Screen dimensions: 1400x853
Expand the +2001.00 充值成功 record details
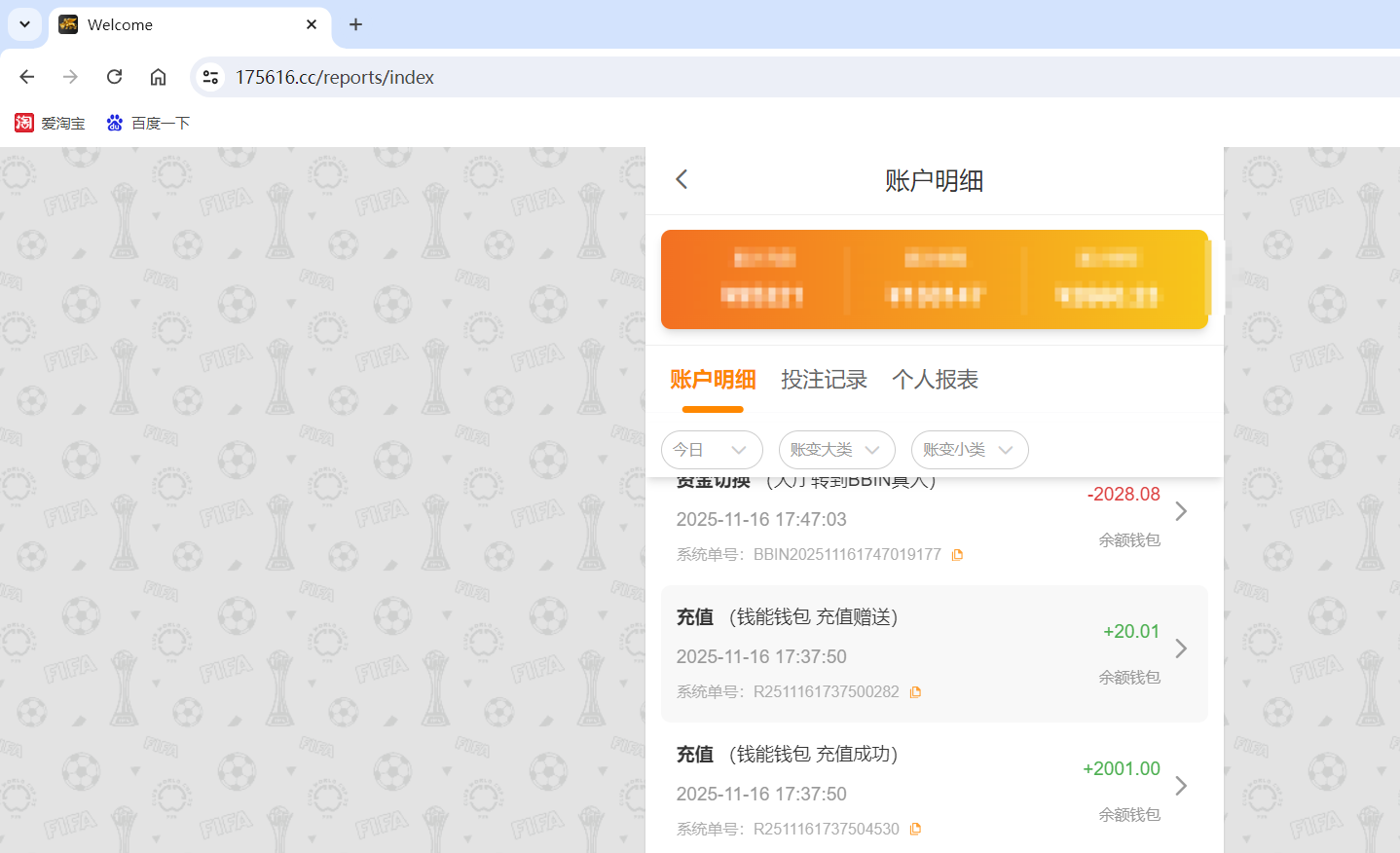point(1180,785)
